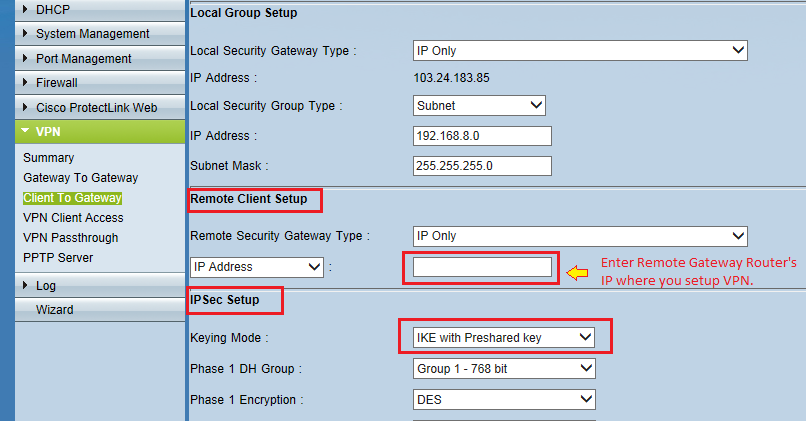Open the Firewall menu arrow

[x=25, y=82]
